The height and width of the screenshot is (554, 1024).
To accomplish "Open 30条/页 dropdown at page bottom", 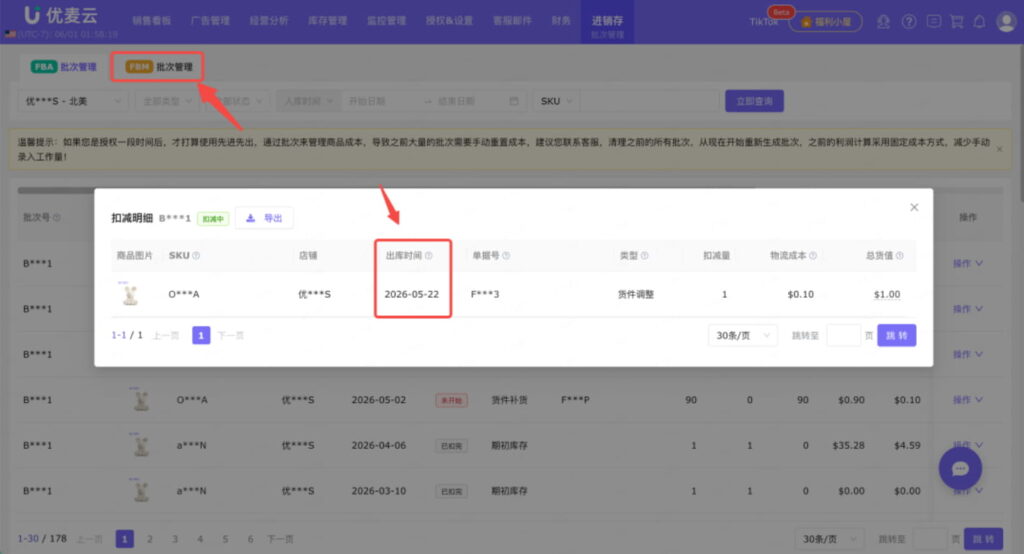I will point(829,539).
